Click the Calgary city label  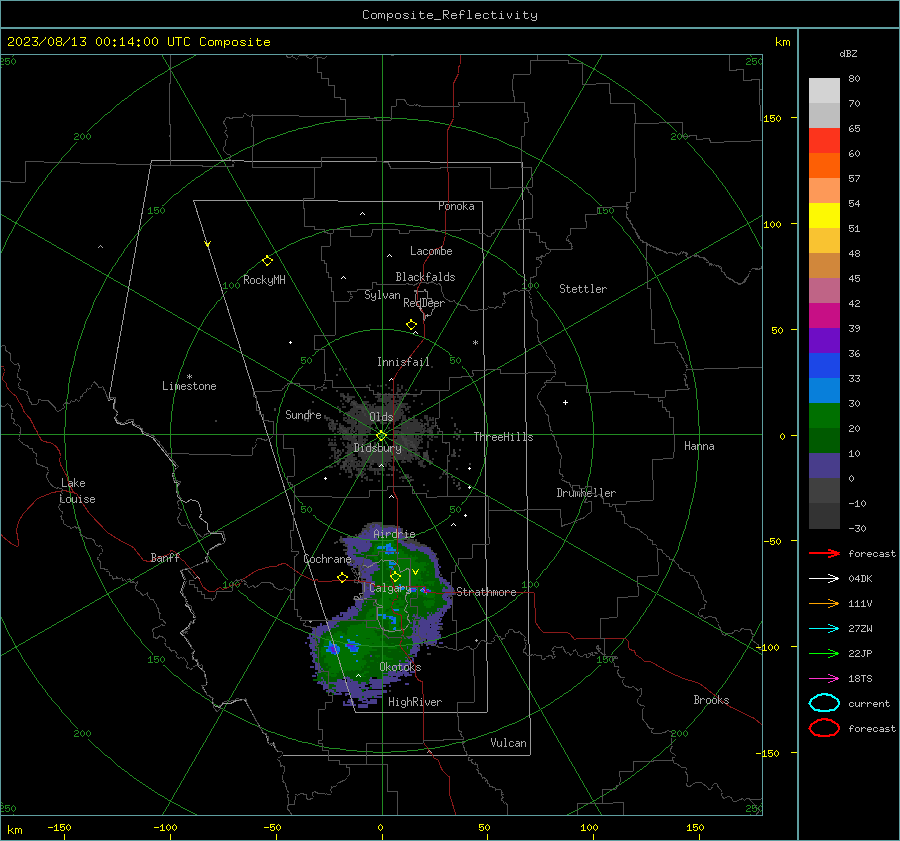390,588
